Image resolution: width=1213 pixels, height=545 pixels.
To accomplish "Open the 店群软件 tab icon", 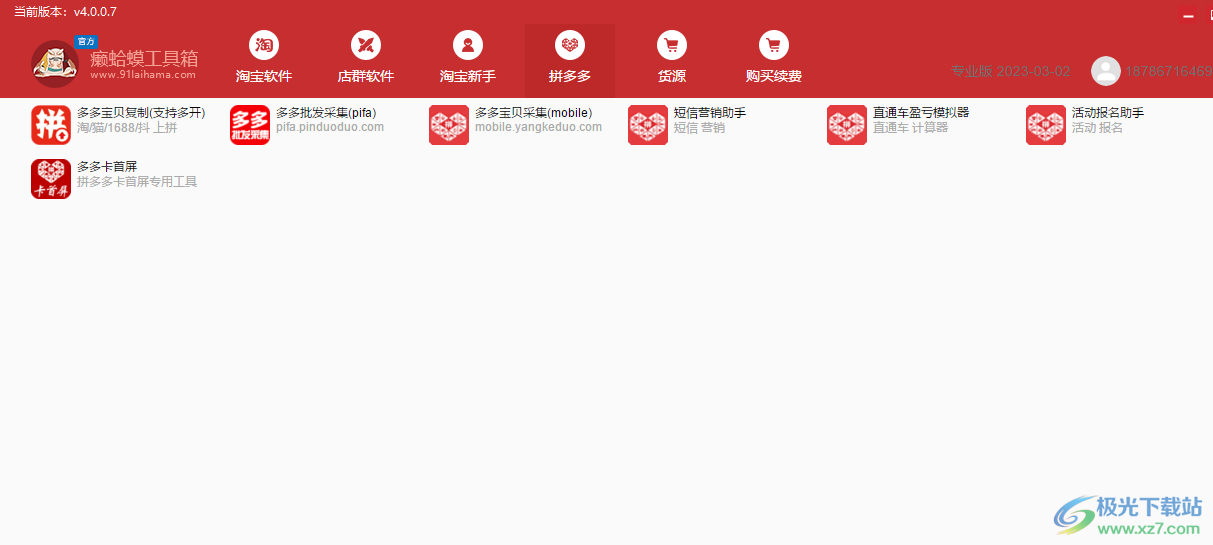I will tap(366, 45).
